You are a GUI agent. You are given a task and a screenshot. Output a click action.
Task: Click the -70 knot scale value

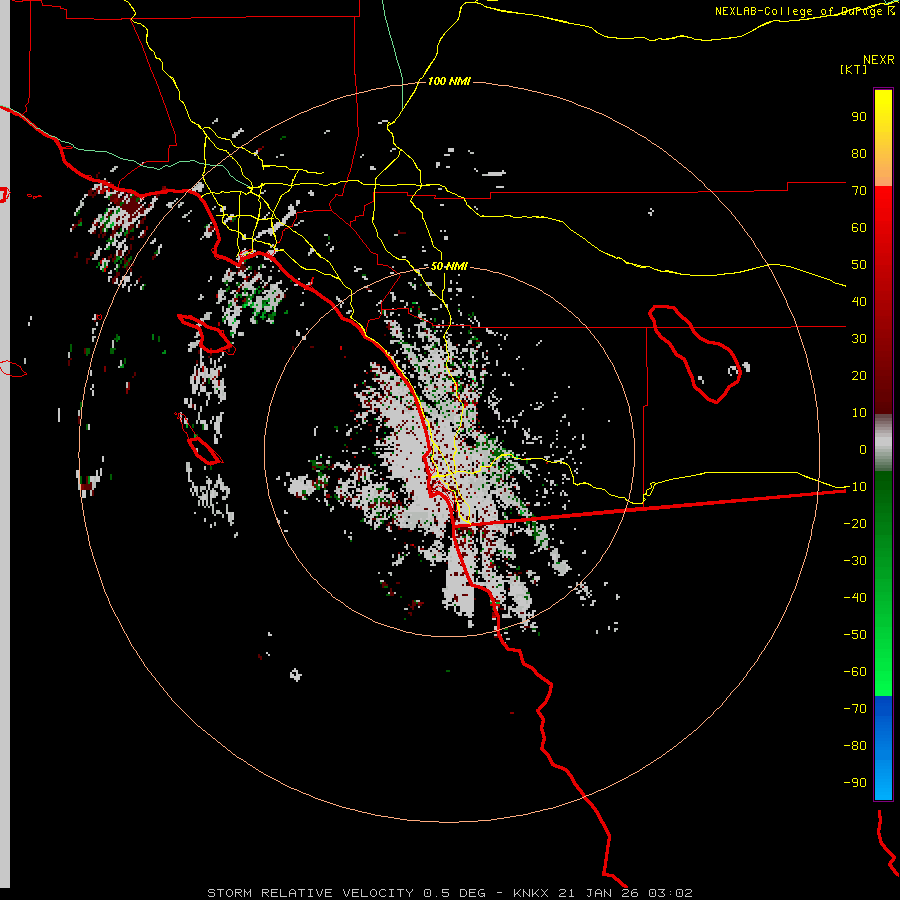[x=855, y=709]
